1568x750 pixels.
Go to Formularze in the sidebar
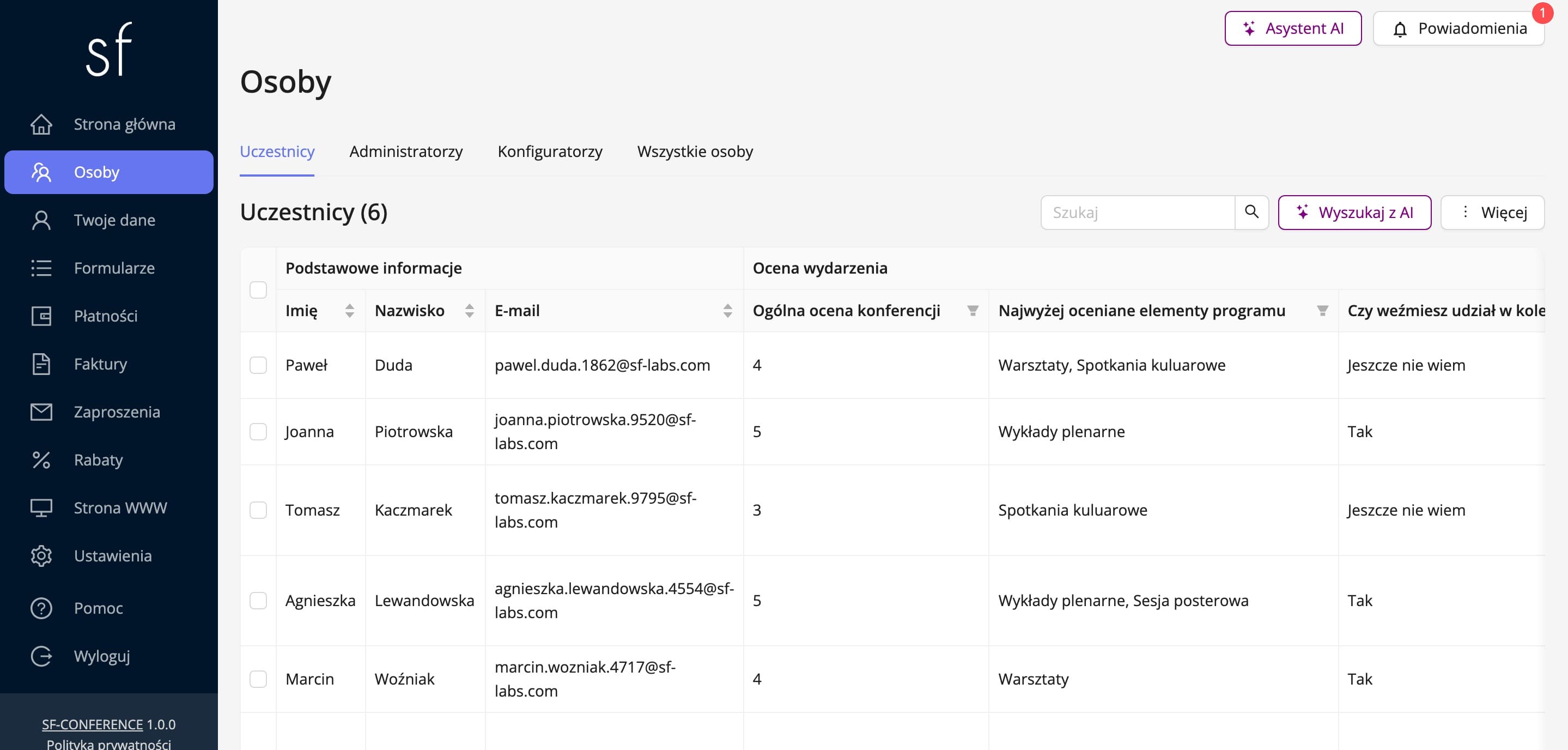click(x=109, y=269)
